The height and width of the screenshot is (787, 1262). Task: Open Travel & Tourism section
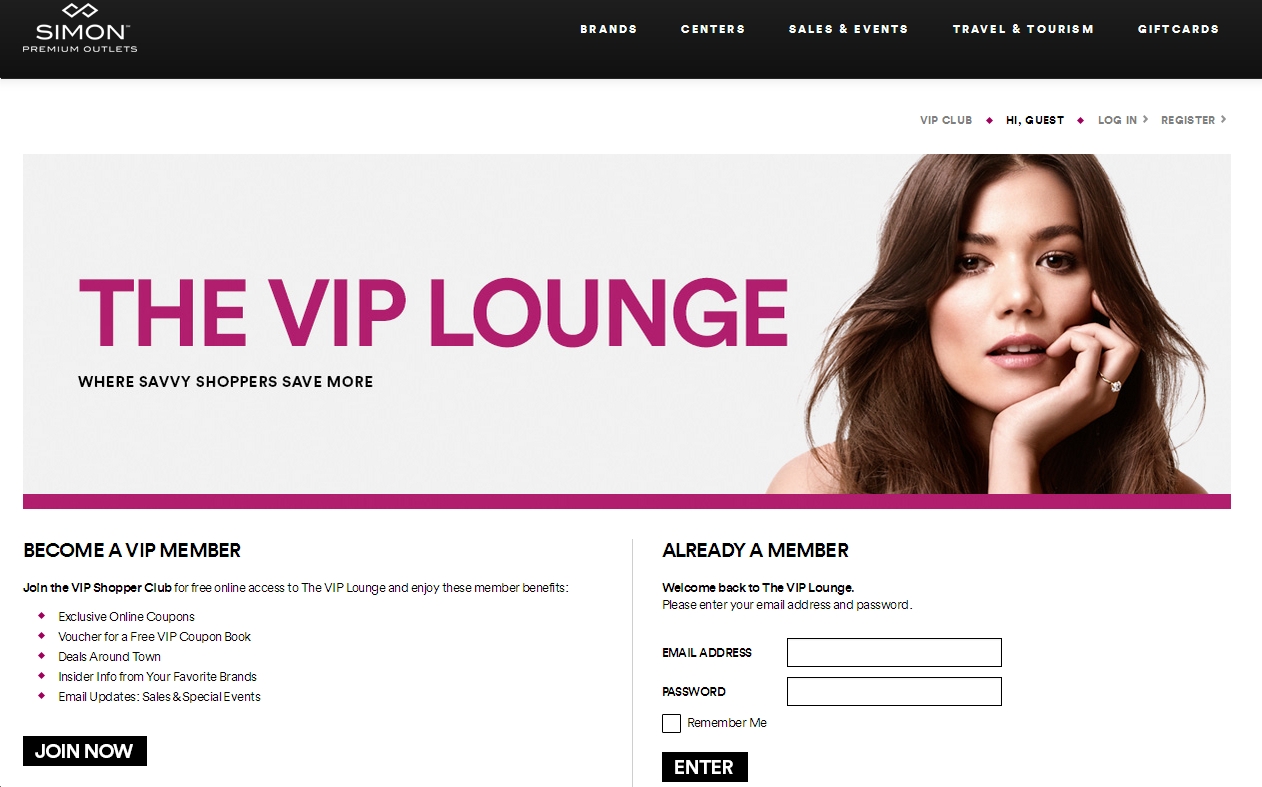1023,29
